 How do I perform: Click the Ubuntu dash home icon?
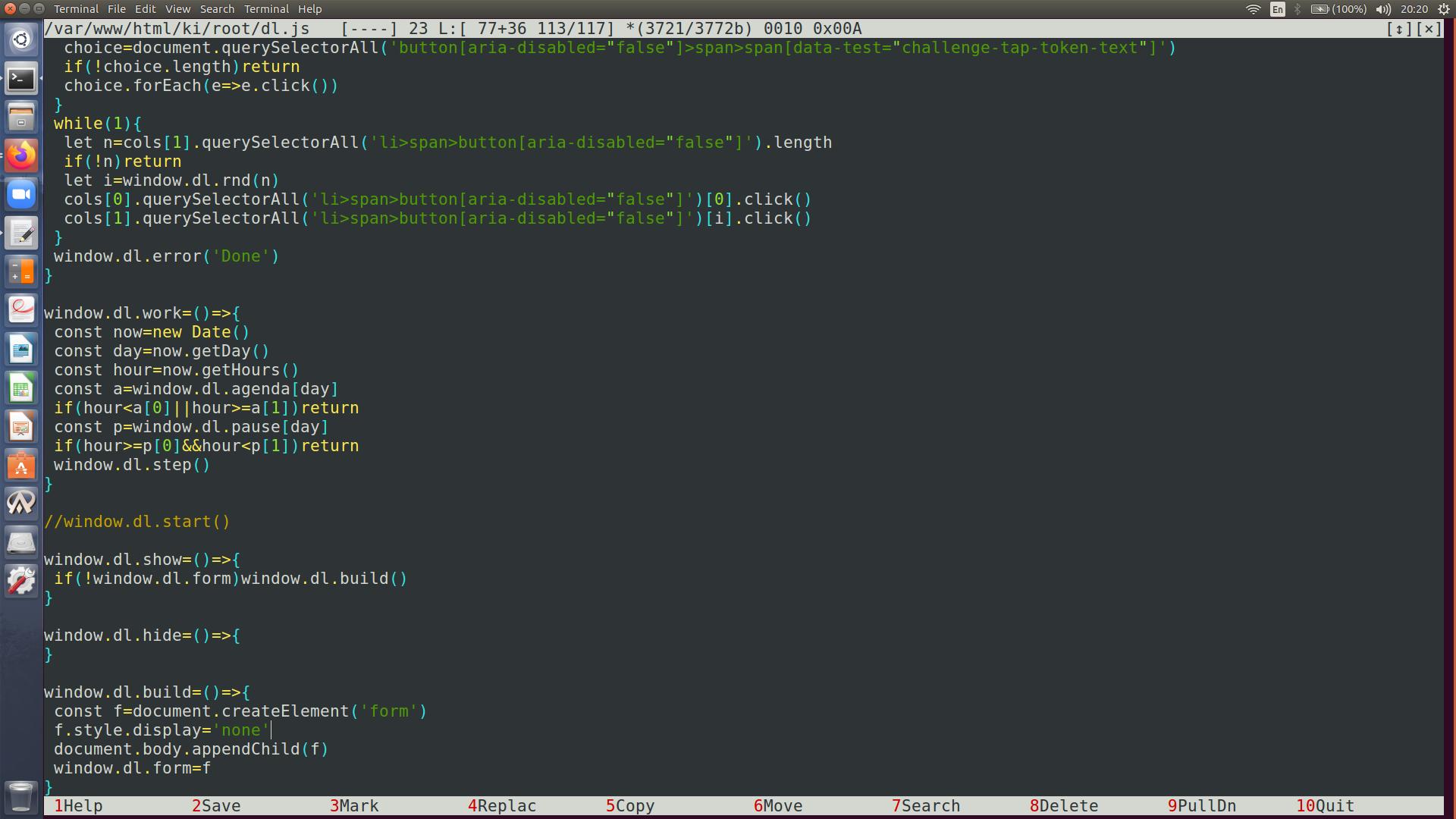click(21, 39)
